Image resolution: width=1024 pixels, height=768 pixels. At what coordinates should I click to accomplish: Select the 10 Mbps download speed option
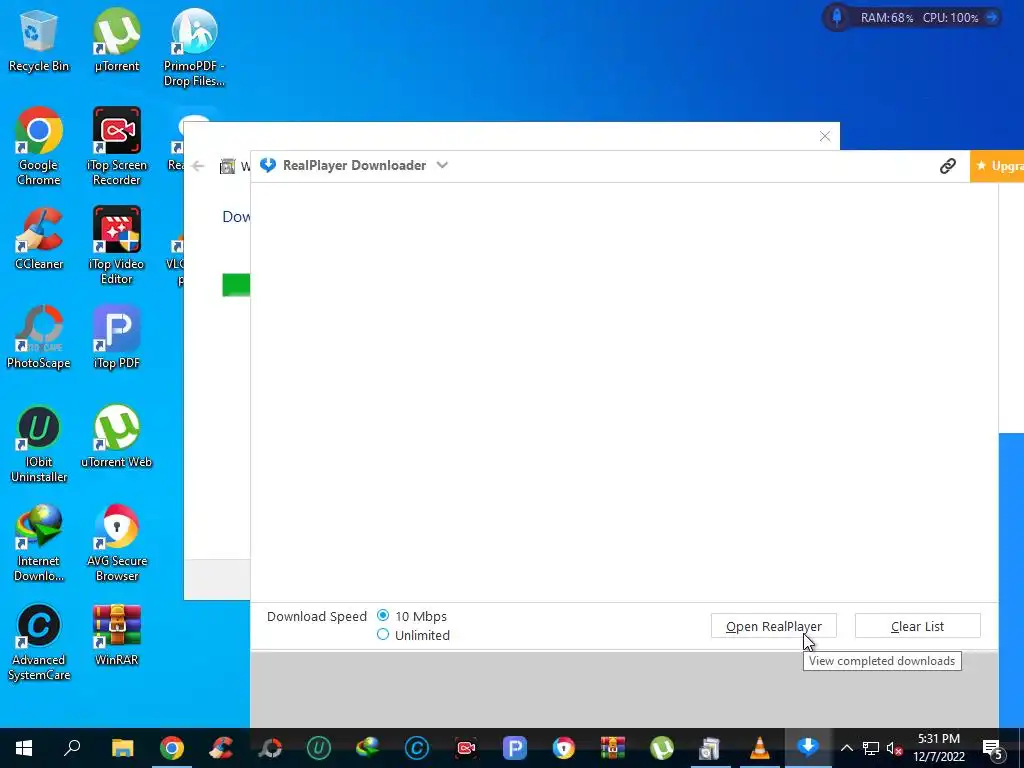click(383, 616)
